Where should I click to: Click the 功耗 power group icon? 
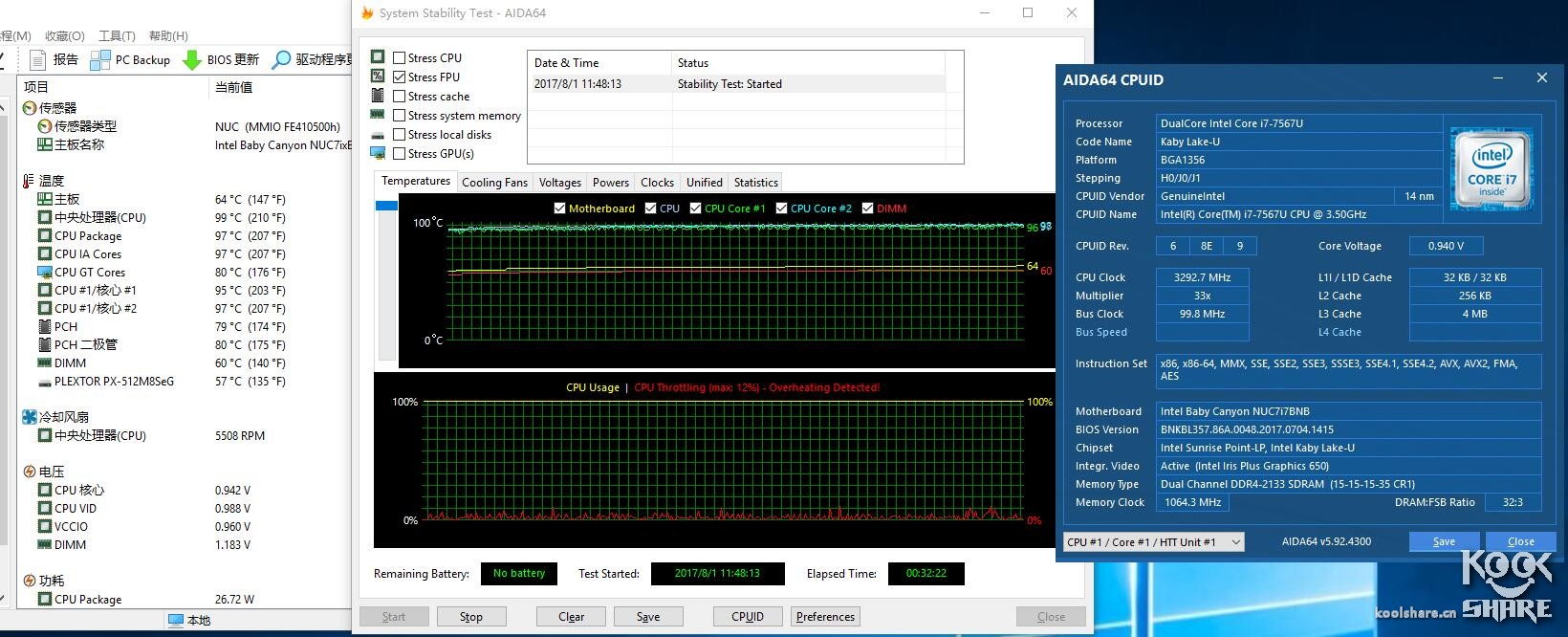[x=30, y=581]
